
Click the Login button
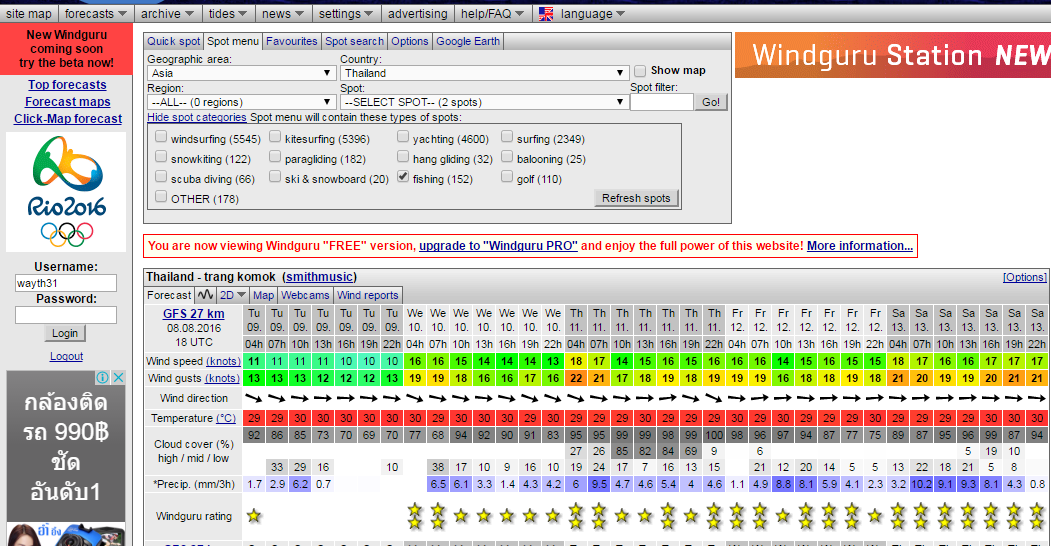coord(65,333)
